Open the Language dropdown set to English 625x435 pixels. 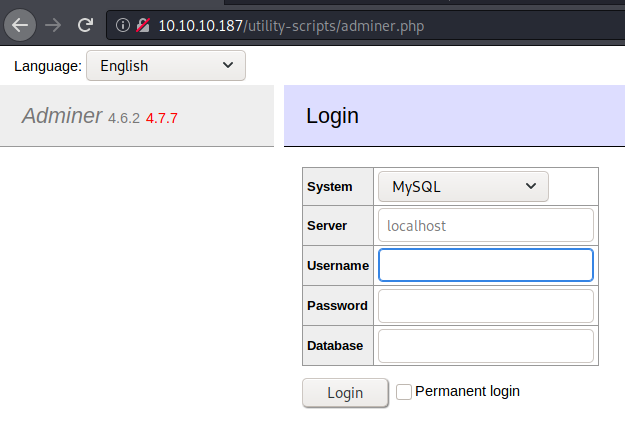[x=165, y=66]
